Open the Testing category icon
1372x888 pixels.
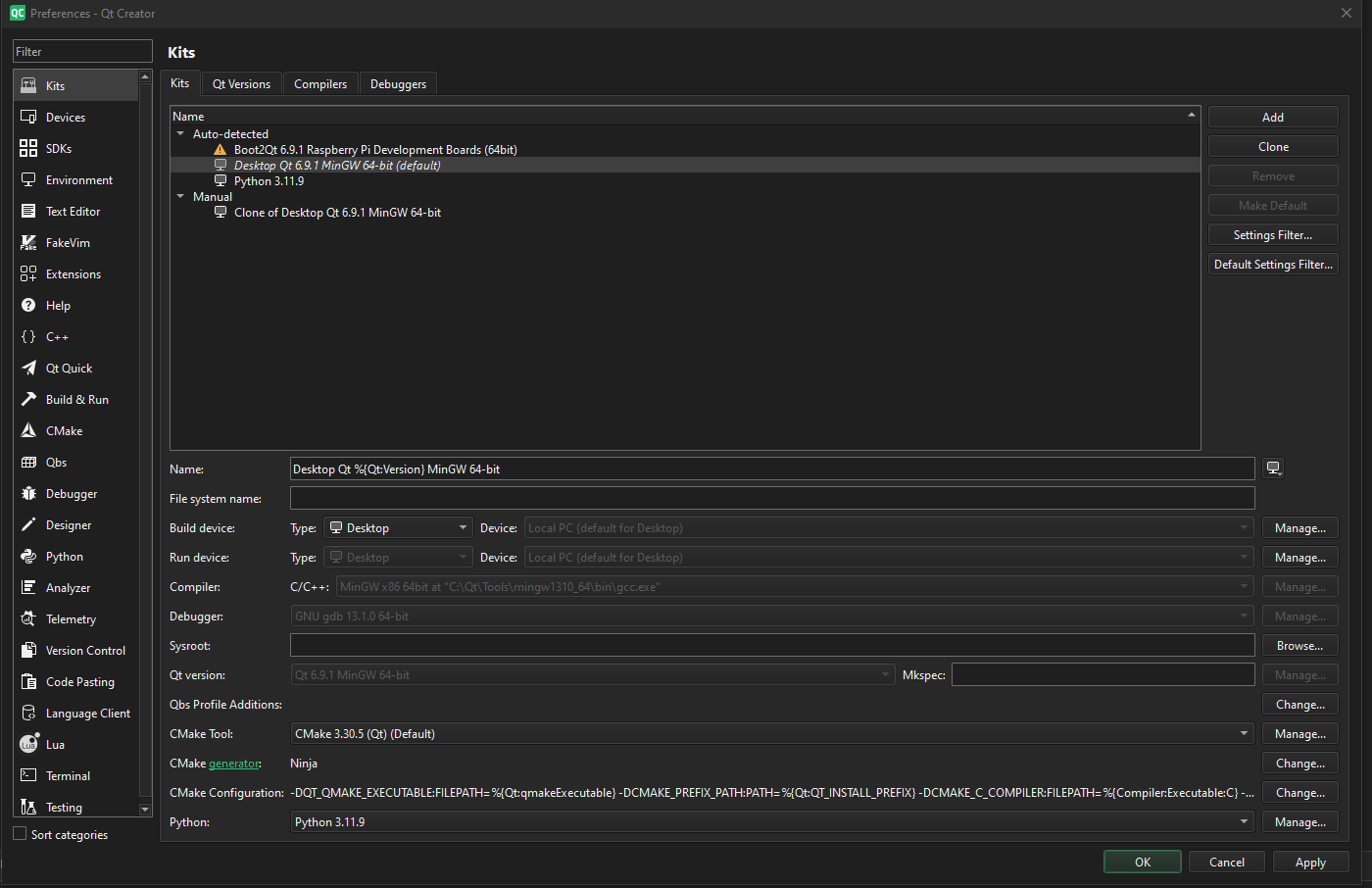(x=28, y=808)
